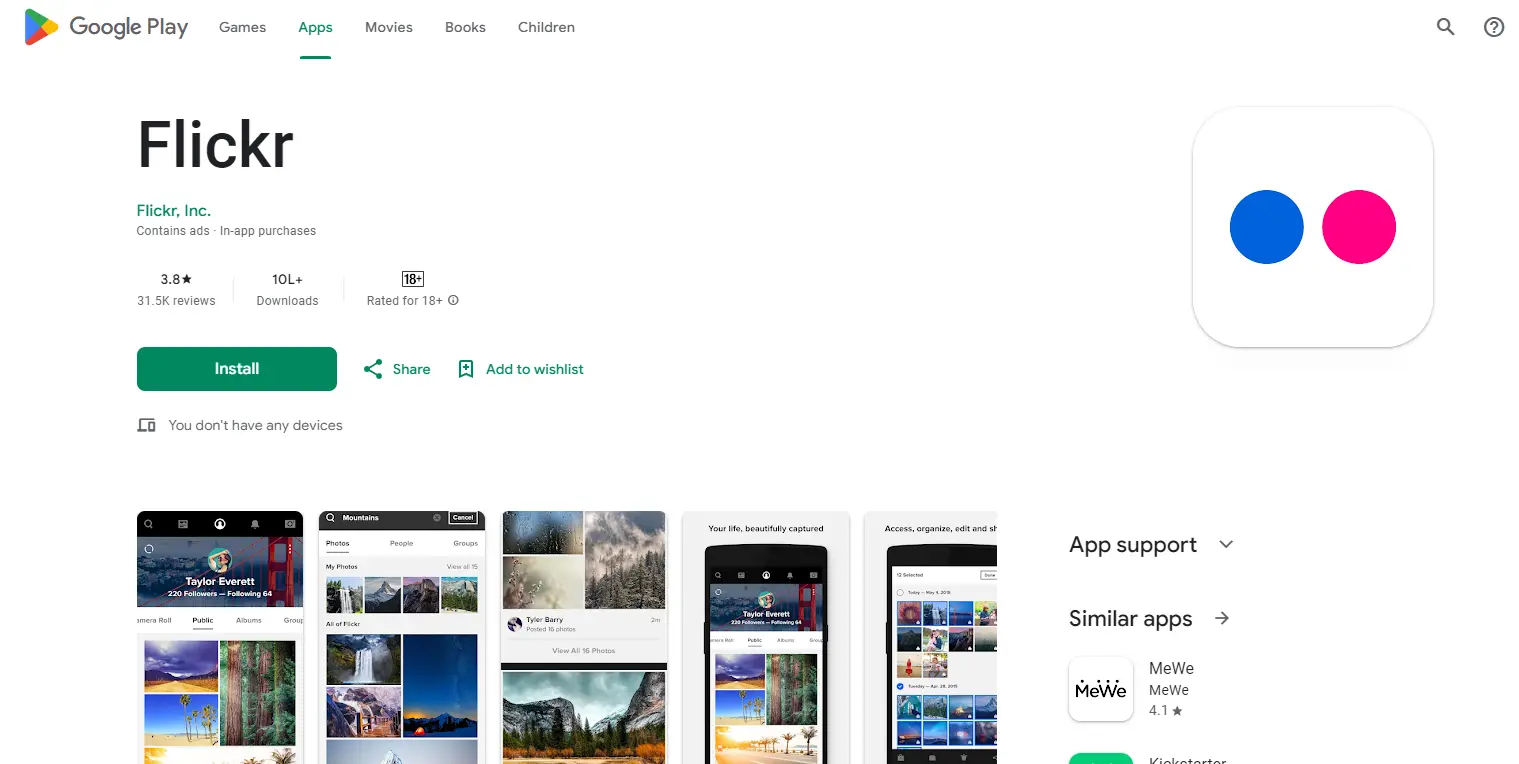Open the Books tab
1519x764 pixels.
tap(465, 27)
